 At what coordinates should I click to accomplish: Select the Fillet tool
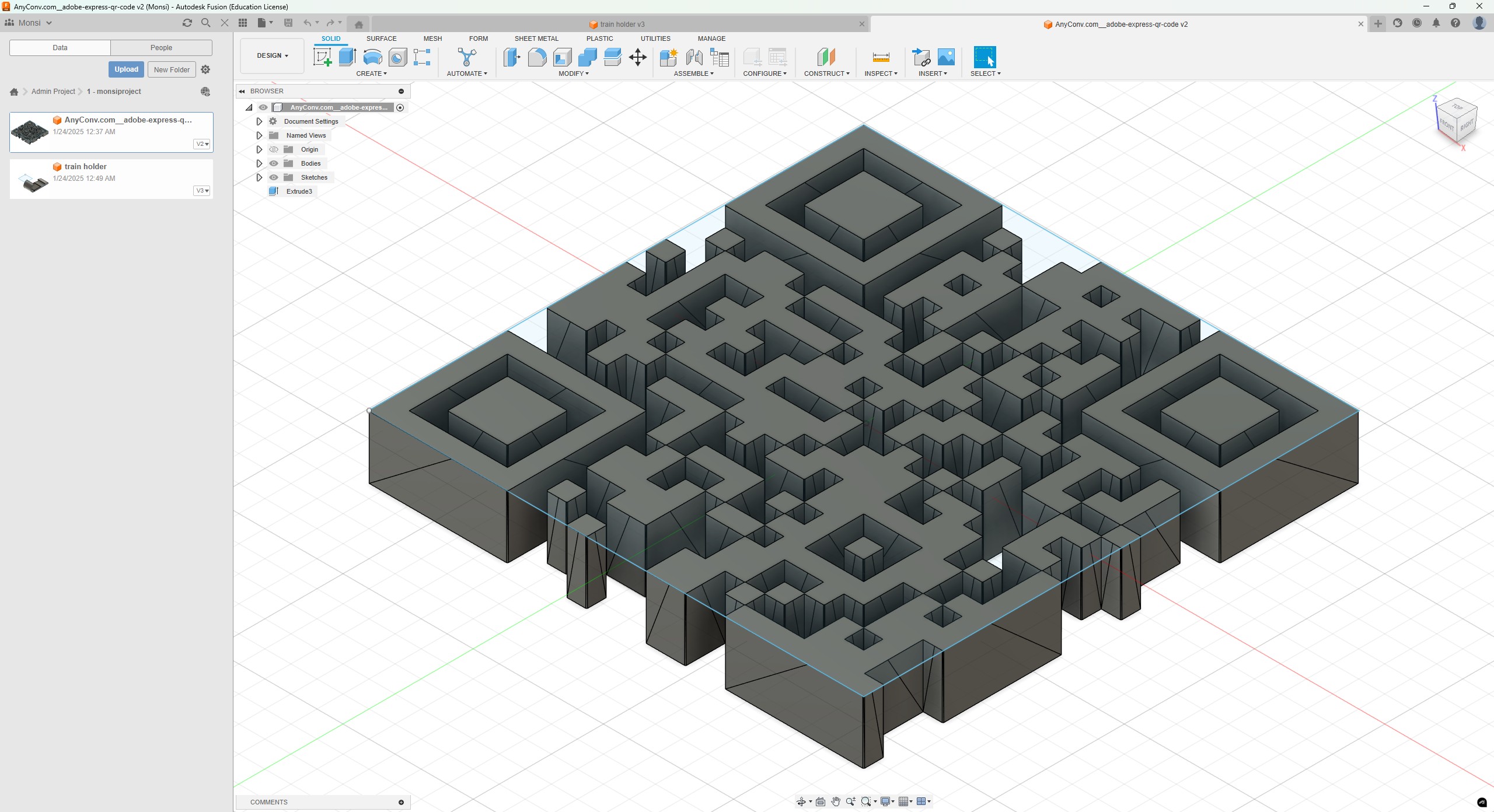[537, 57]
